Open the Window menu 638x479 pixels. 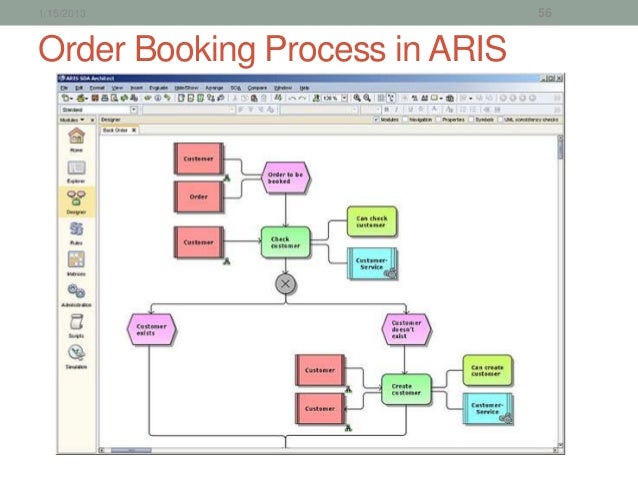coord(283,87)
